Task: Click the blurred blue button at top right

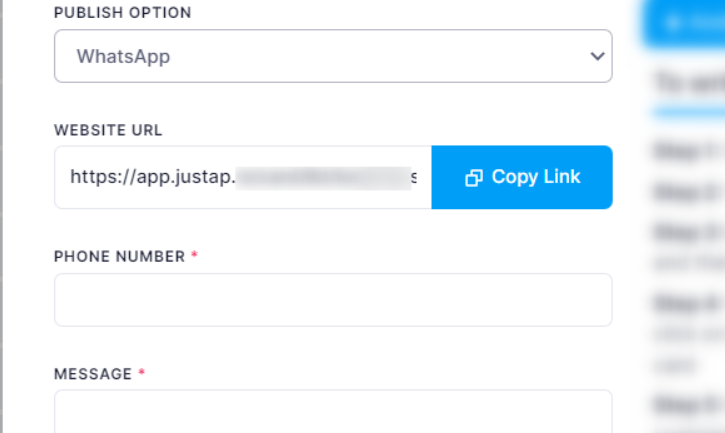Action: click(x=685, y=22)
